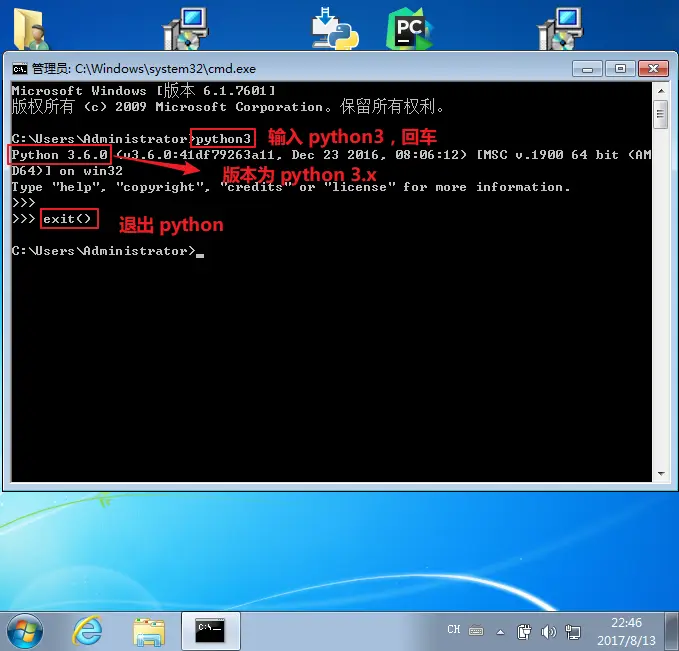Show hidden tray icons arrow
The width and height of the screenshot is (679, 651).
tap(500, 632)
